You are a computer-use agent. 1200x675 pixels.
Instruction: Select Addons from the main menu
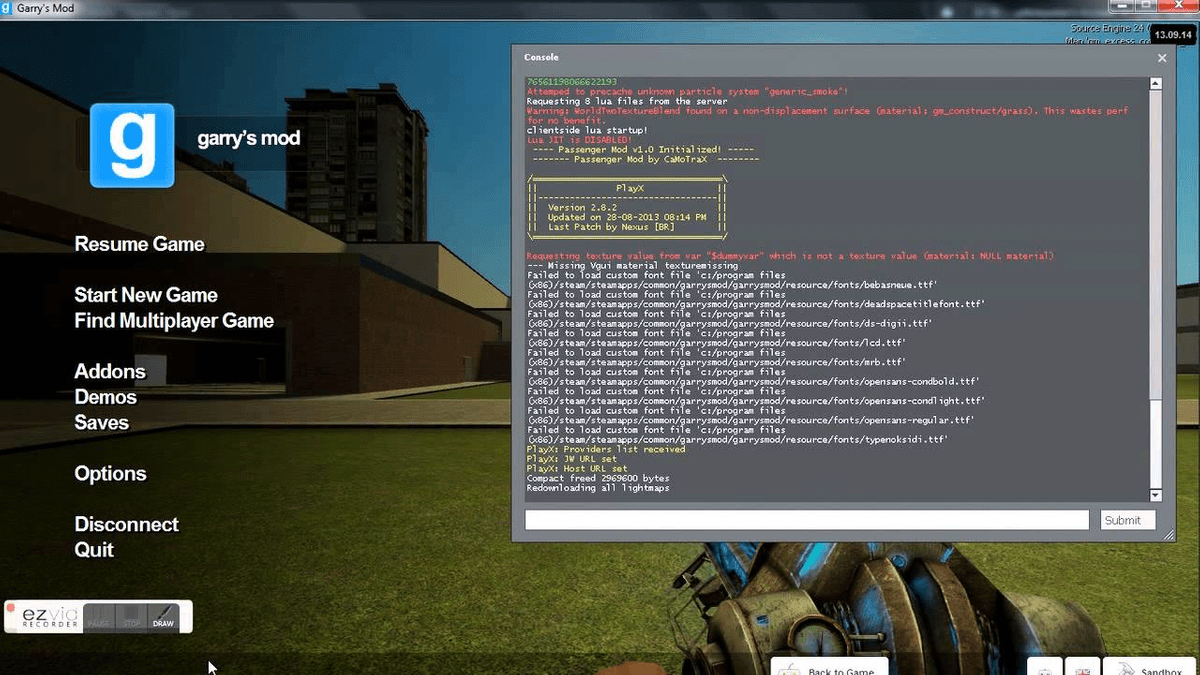110,371
